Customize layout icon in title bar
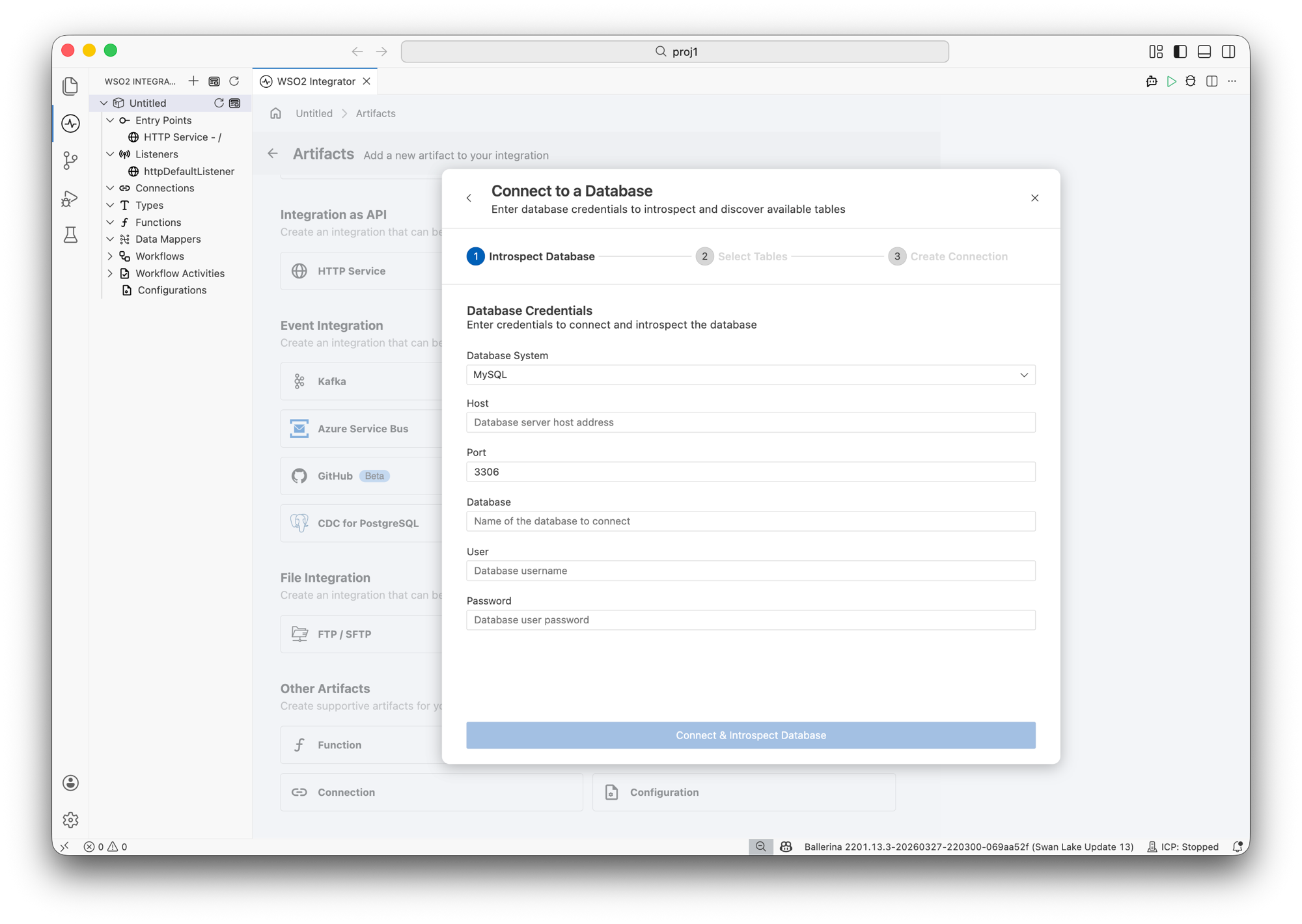The height and width of the screenshot is (924, 1302). click(x=1156, y=51)
